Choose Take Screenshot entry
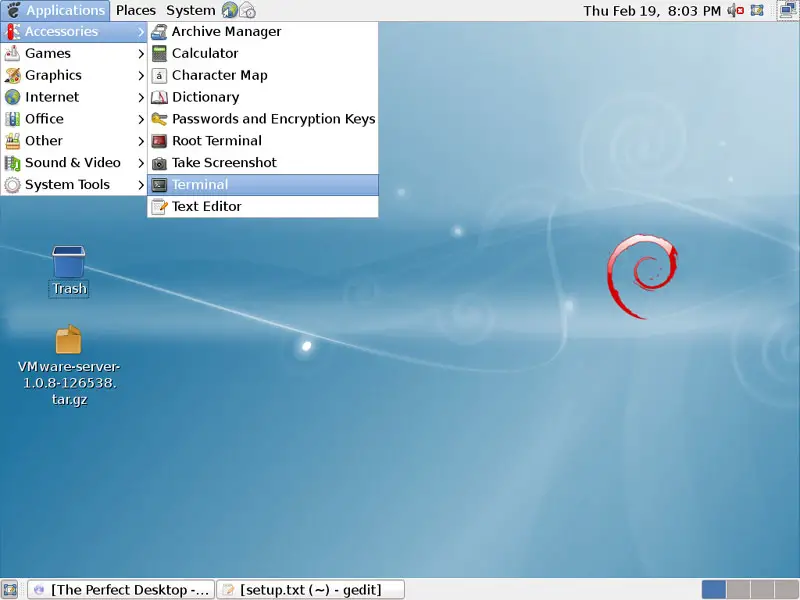 coord(263,163)
